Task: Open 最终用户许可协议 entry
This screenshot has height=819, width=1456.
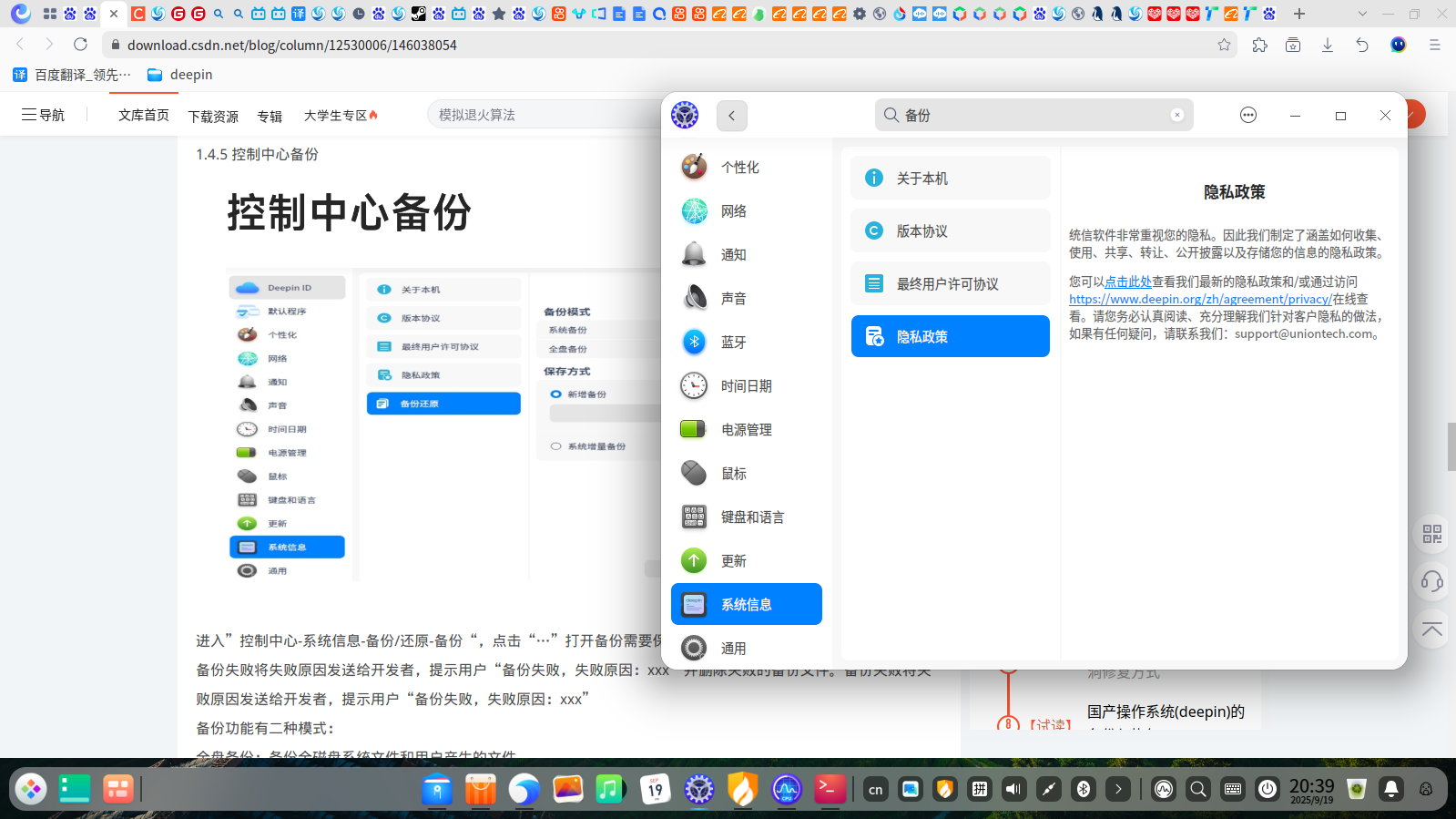Action: tap(951, 284)
